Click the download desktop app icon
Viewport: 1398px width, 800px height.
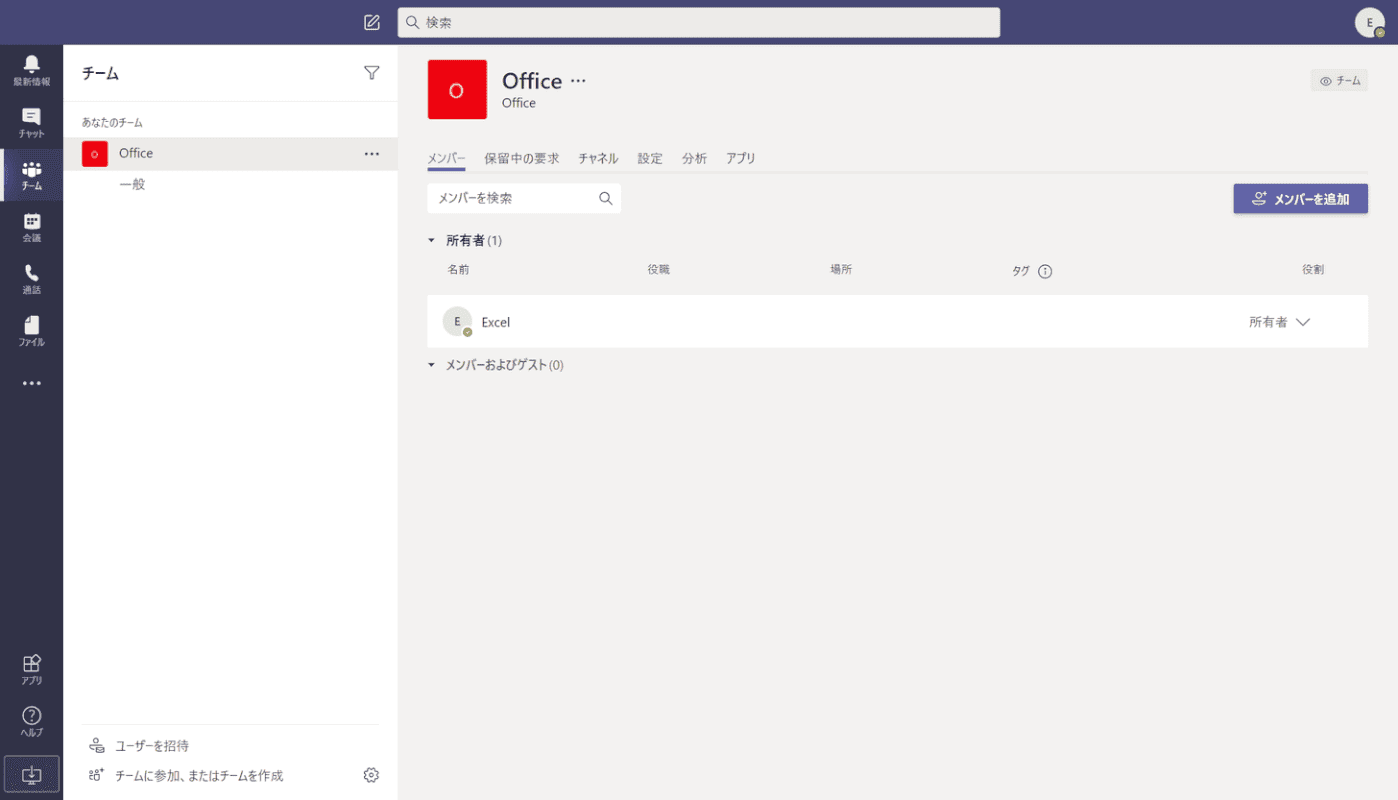31,774
